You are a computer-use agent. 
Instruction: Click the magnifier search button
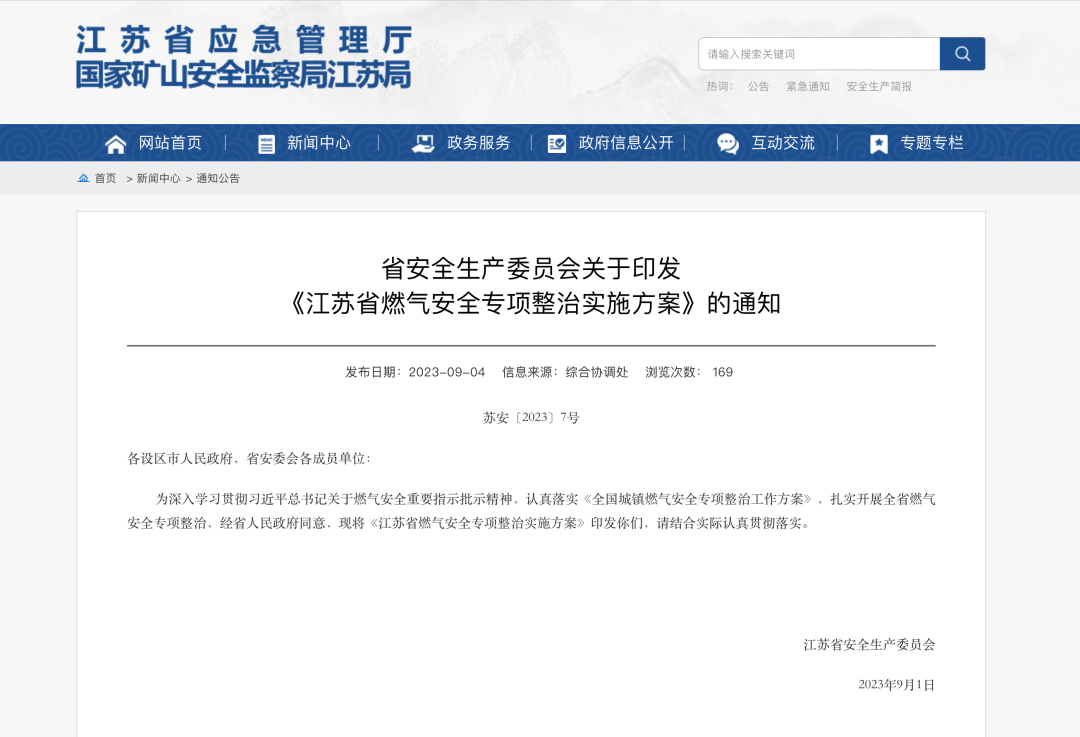tap(962, 54)
